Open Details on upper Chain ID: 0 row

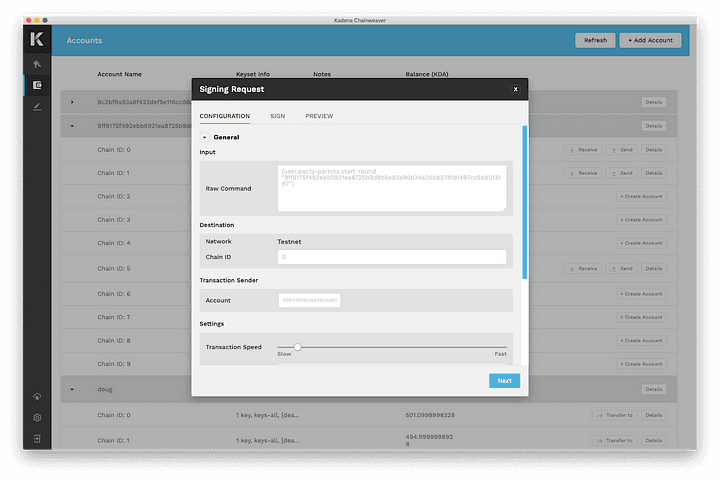click(x=653, y=150)
